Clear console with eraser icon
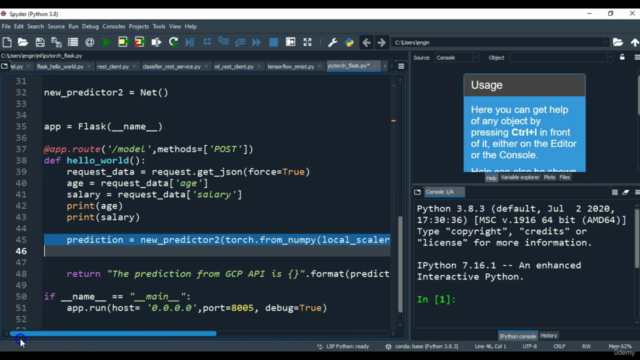Viewport: 640px width, 360px height. click(x=625, y=192)
